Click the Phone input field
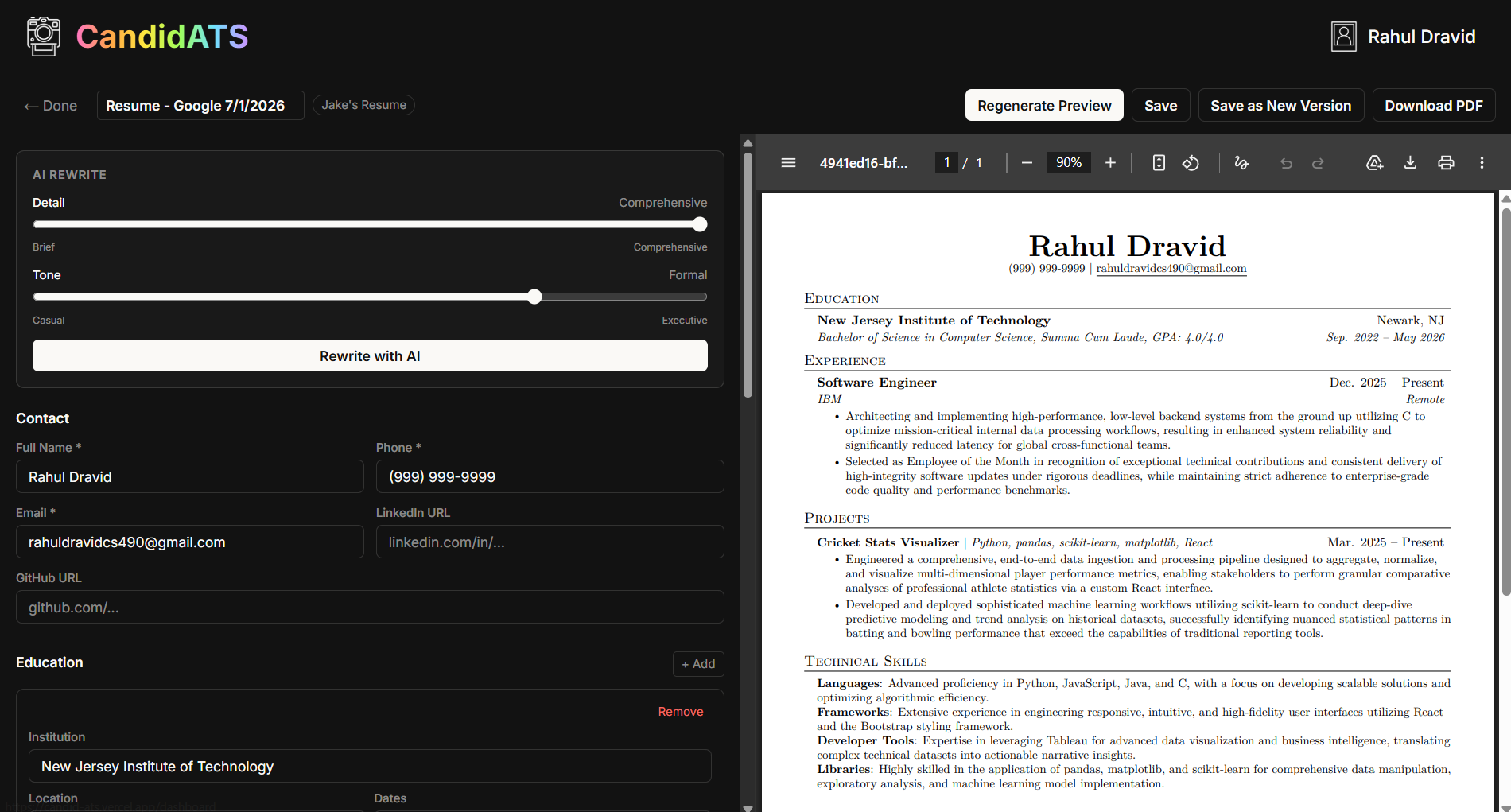Viewport: 1511px width, 812px height. [550, 476]
